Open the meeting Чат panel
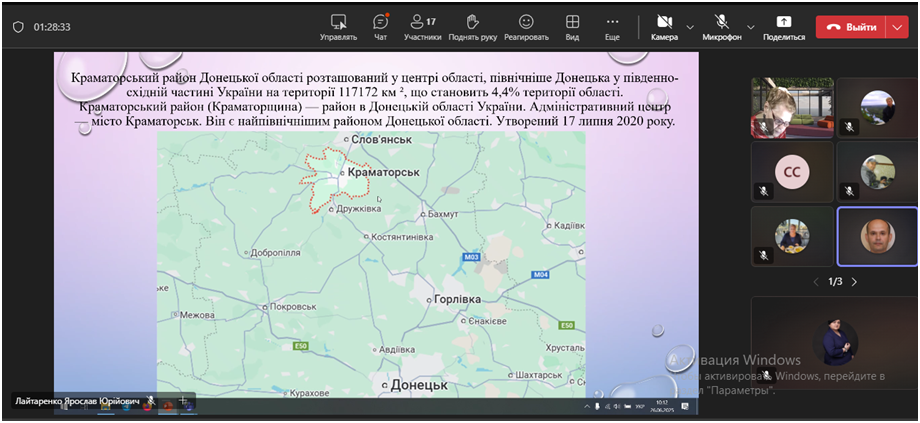Image resolution: width=920 pixels, height=423 pixels. point(380,27)
